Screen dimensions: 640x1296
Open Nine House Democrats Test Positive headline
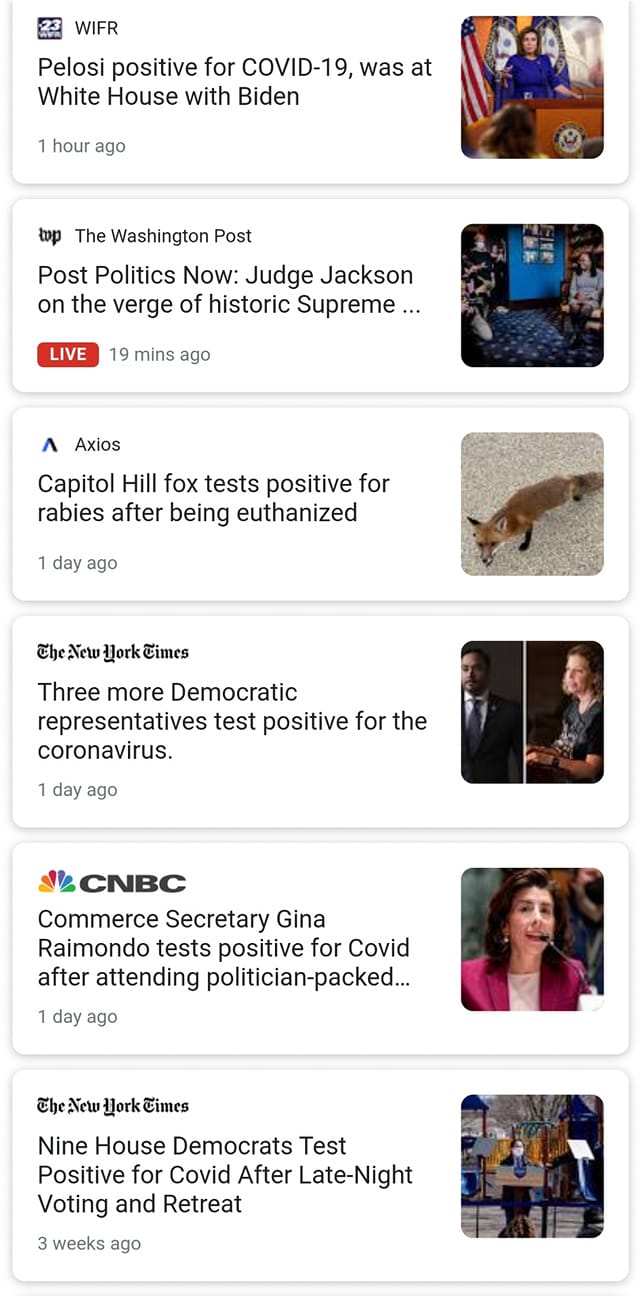point(225,1174)
